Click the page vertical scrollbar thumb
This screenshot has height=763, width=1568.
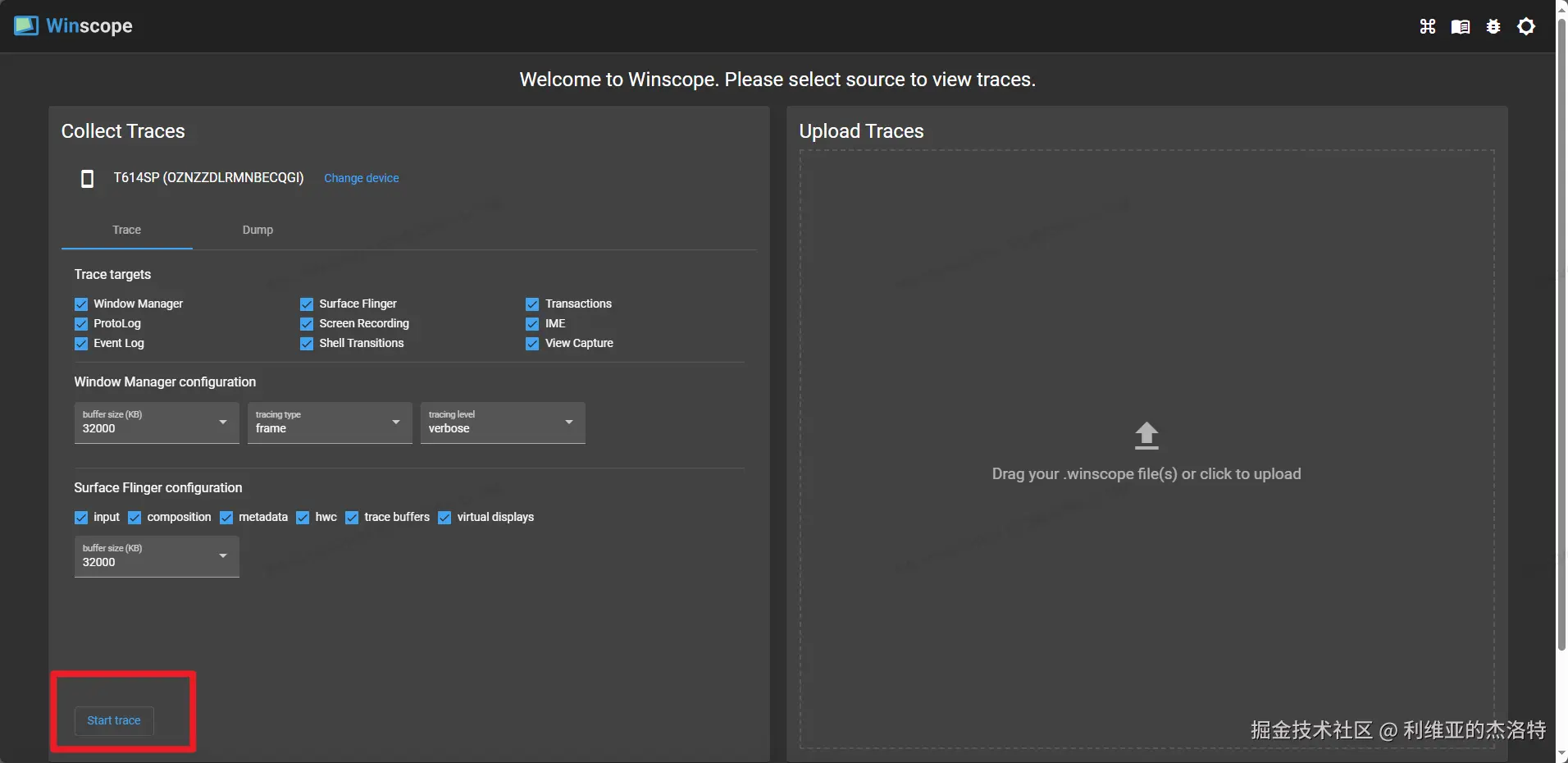pyautogui.click(x=1562, y=334)
